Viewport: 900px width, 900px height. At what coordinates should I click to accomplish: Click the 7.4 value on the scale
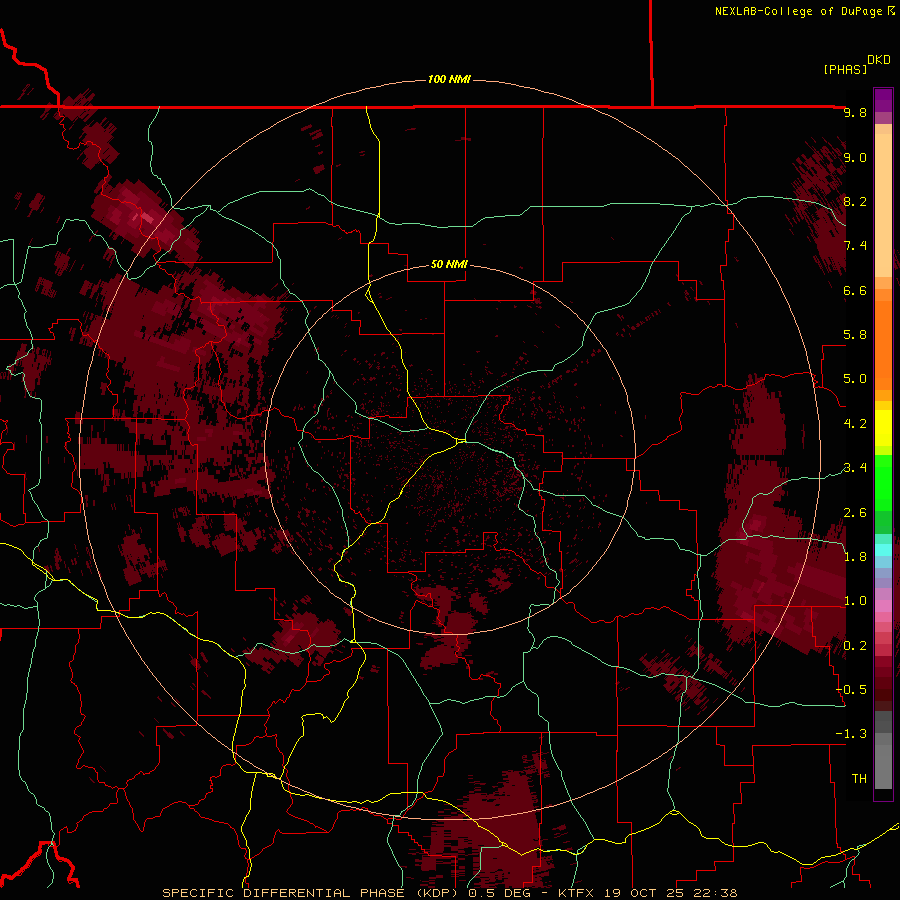click(855, 246)
